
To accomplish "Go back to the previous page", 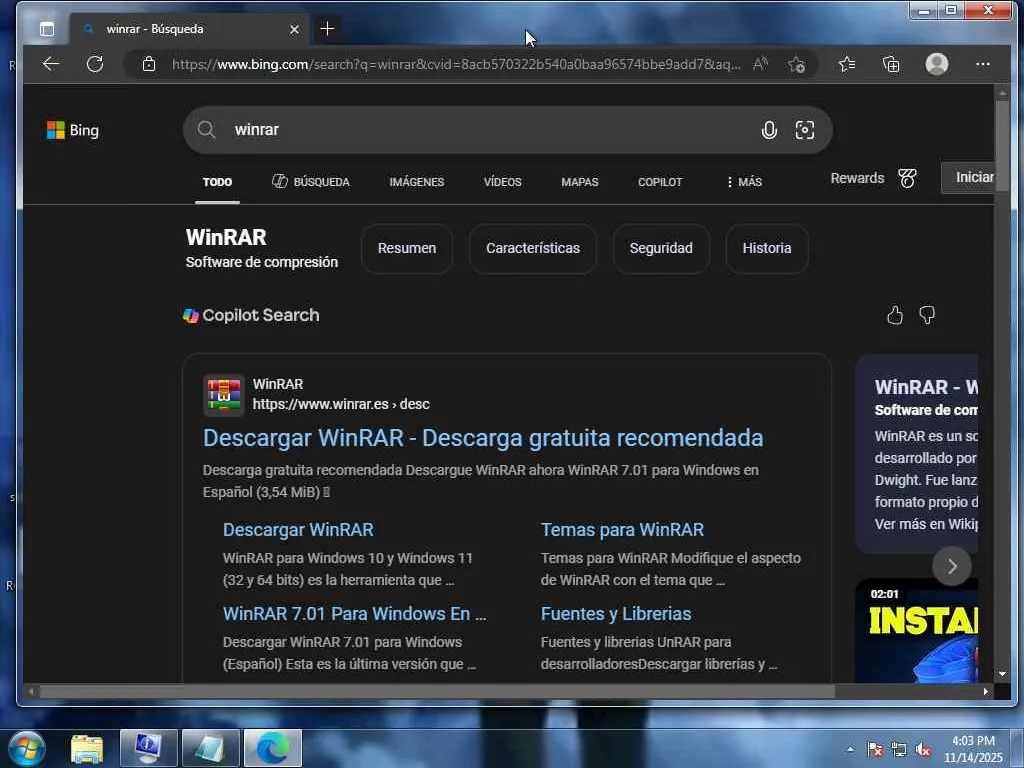I will [51, 64].
